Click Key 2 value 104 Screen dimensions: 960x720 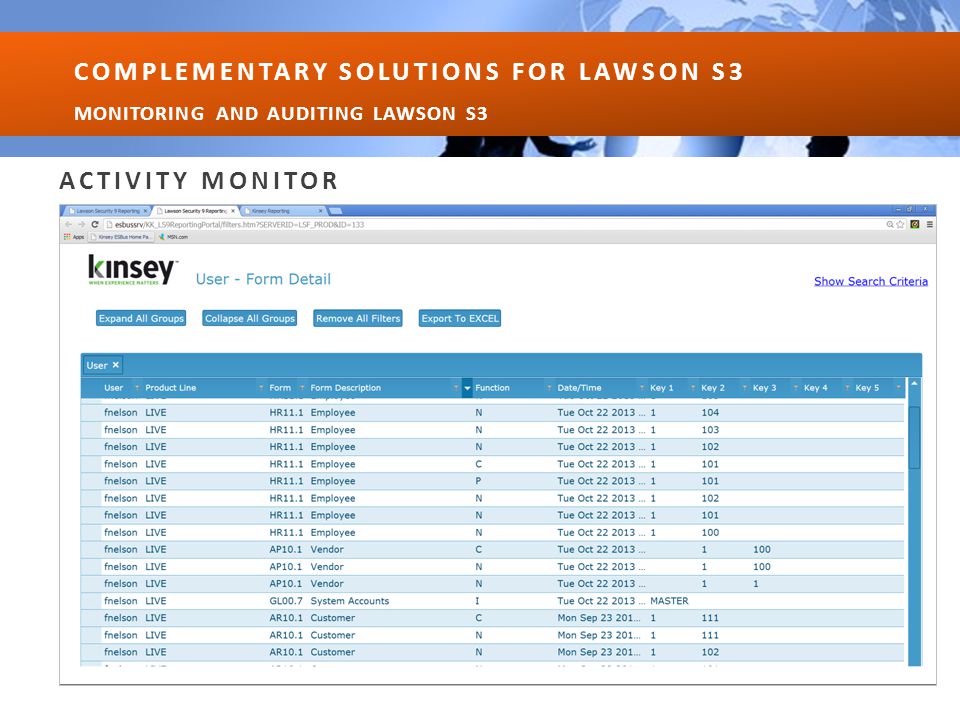[710, 412]
